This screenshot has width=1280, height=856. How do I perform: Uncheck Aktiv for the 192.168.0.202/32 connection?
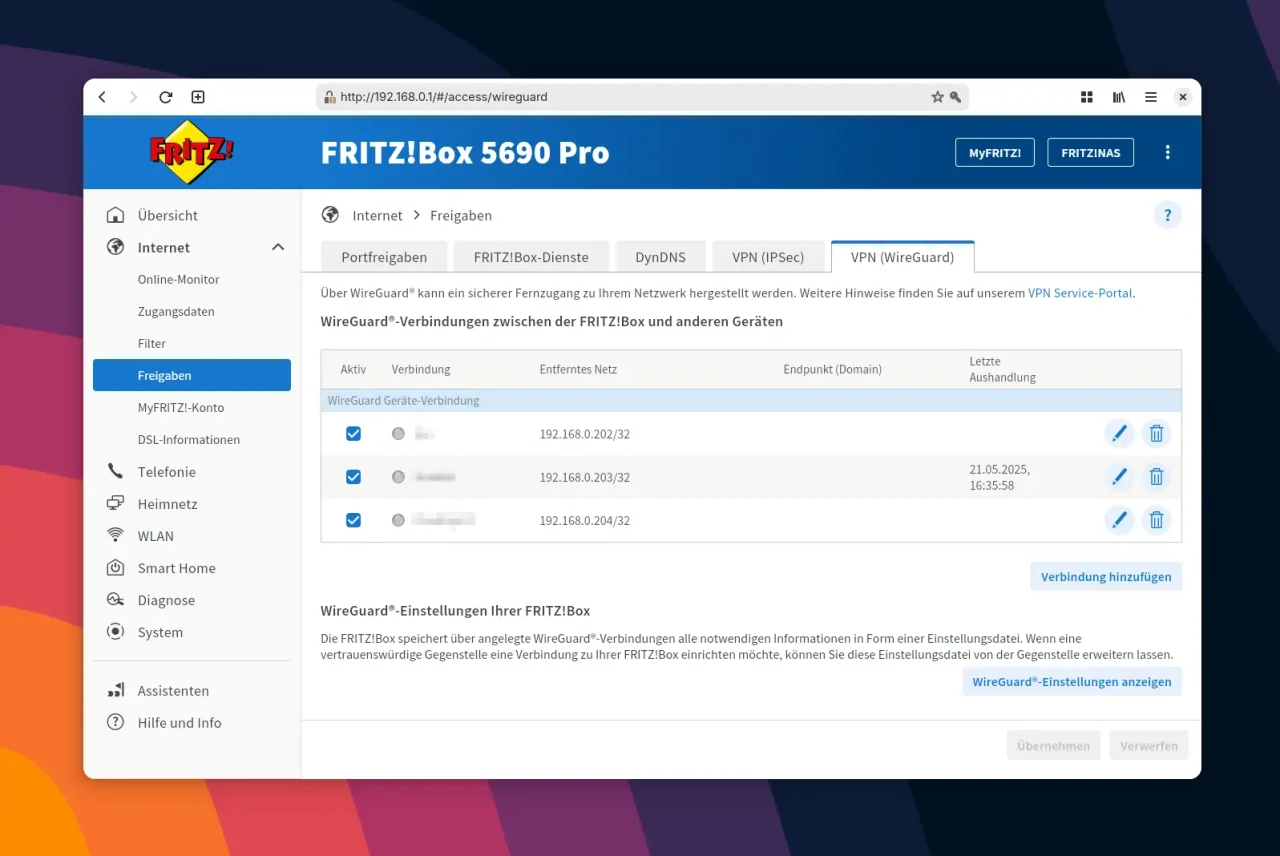tap(353, 434)
